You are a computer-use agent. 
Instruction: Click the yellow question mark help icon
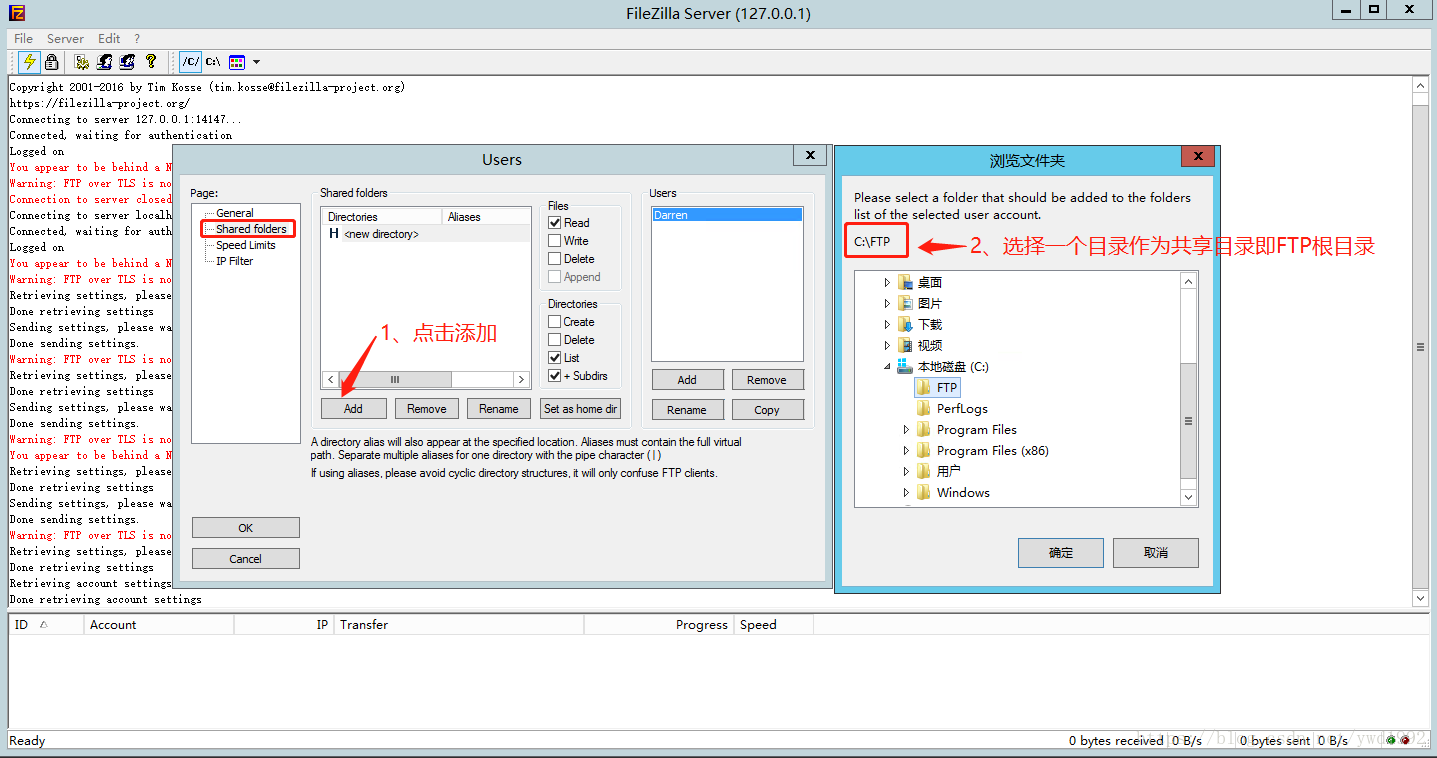151,62
